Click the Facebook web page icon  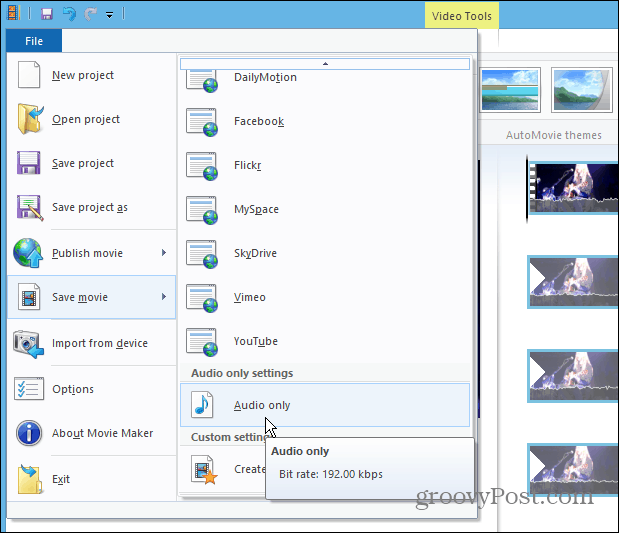(202, 122)
